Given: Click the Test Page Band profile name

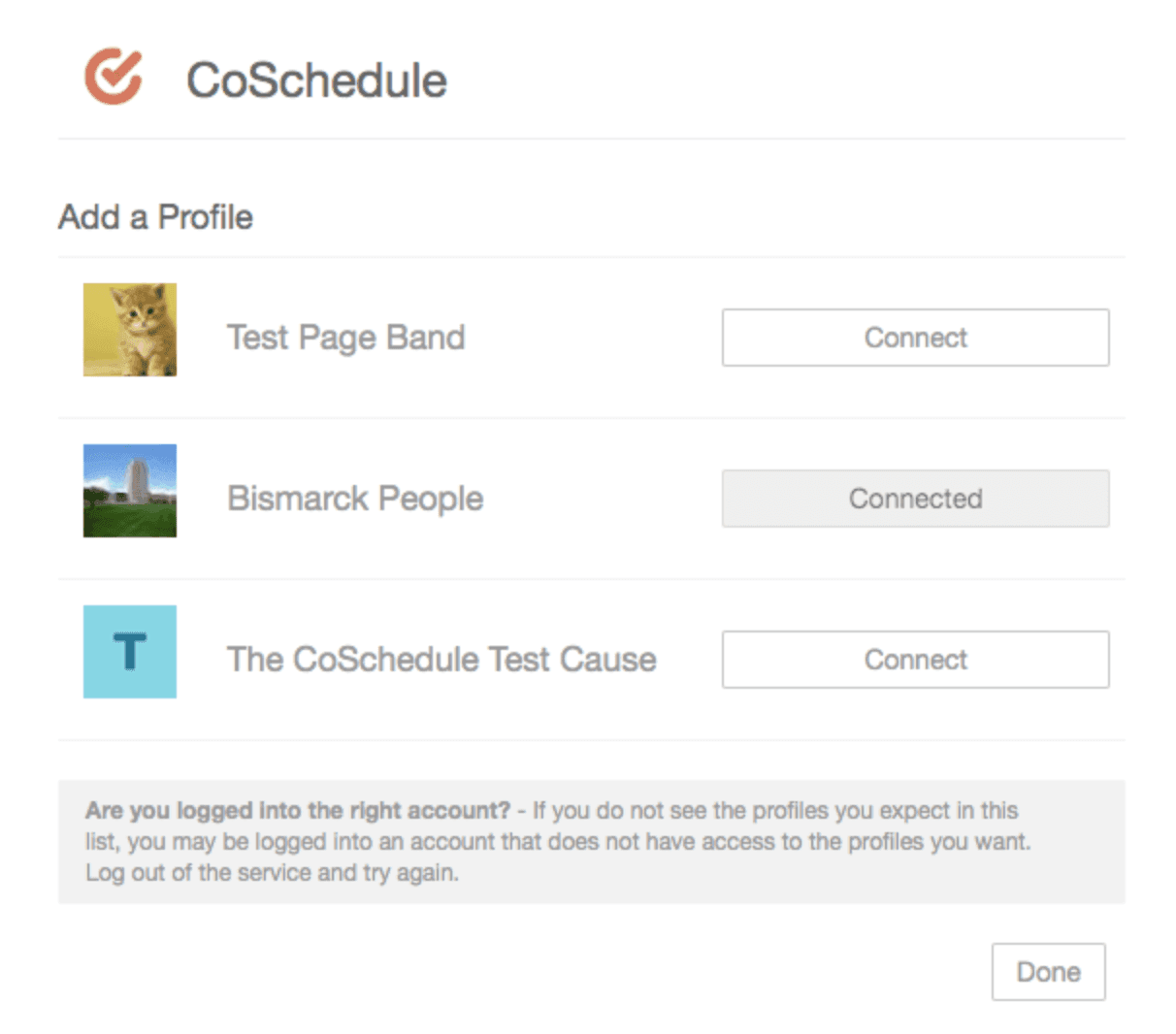Looking at the screenshot, I should pyautogui.click(x=345, y=338).
